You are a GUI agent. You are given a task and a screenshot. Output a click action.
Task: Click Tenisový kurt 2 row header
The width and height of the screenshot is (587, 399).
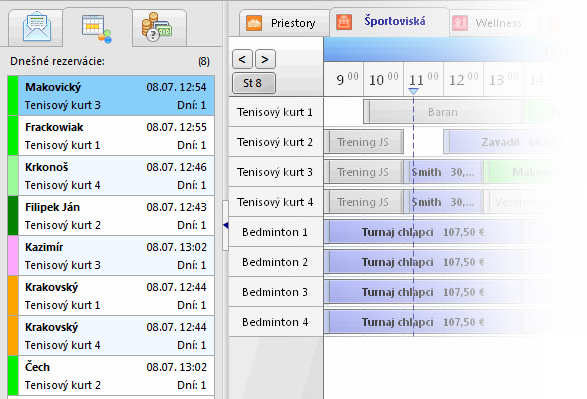tap(276, 142)
